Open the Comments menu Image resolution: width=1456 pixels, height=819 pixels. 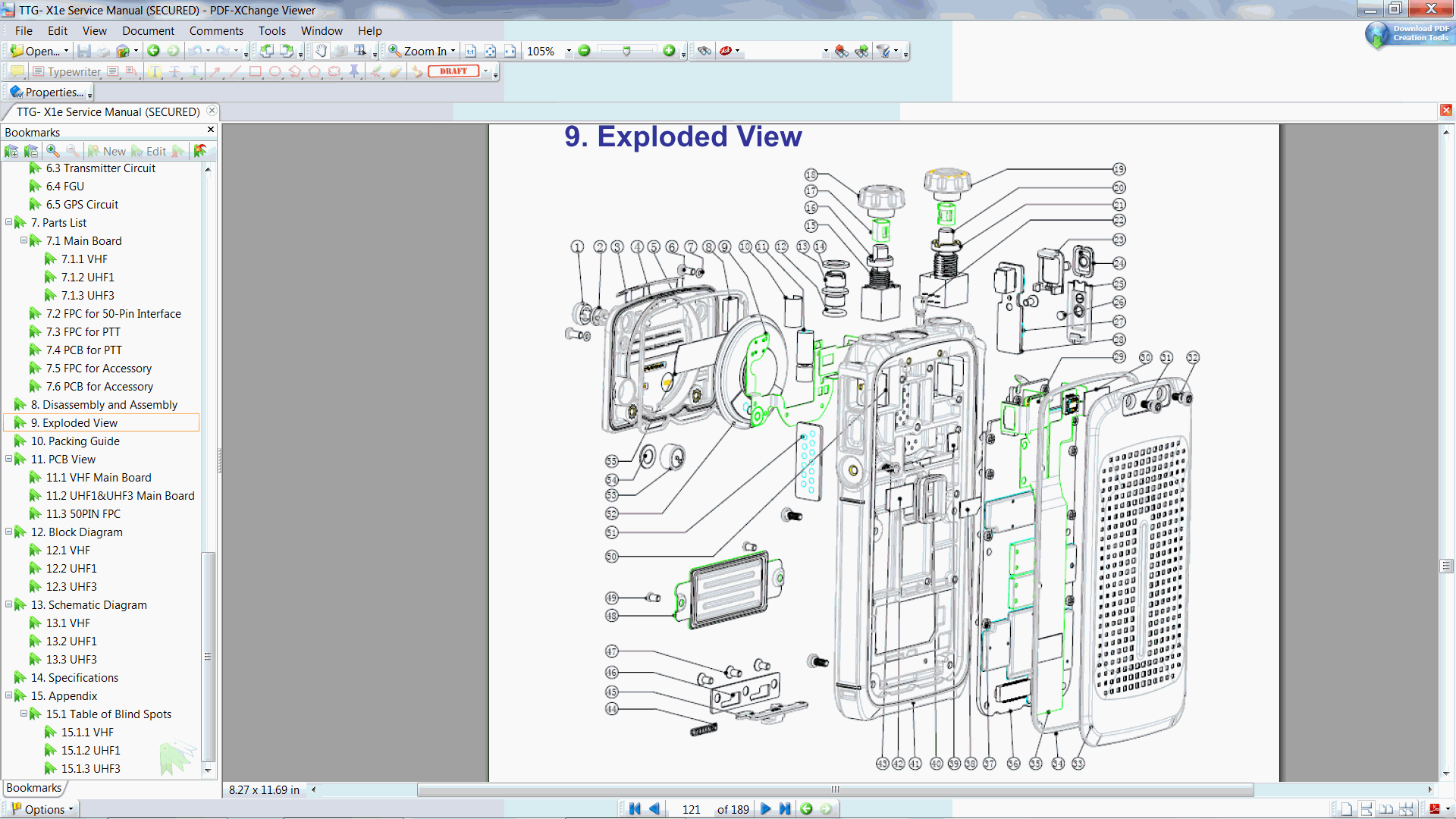click(216, 31)
